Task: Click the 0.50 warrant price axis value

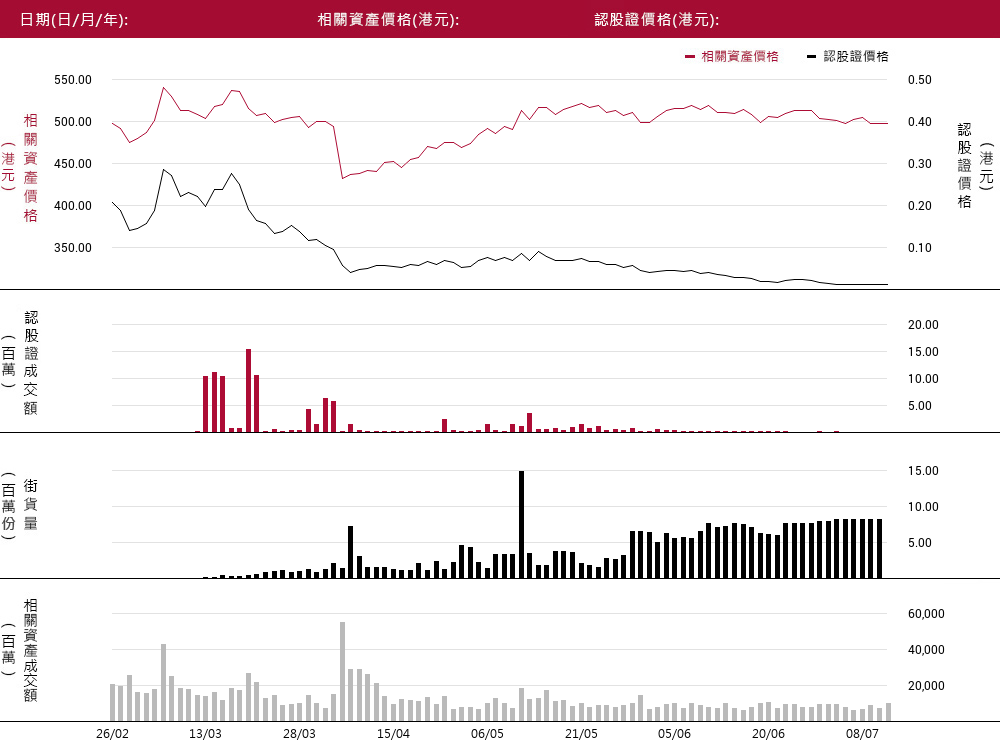Action: pos(920,80)
